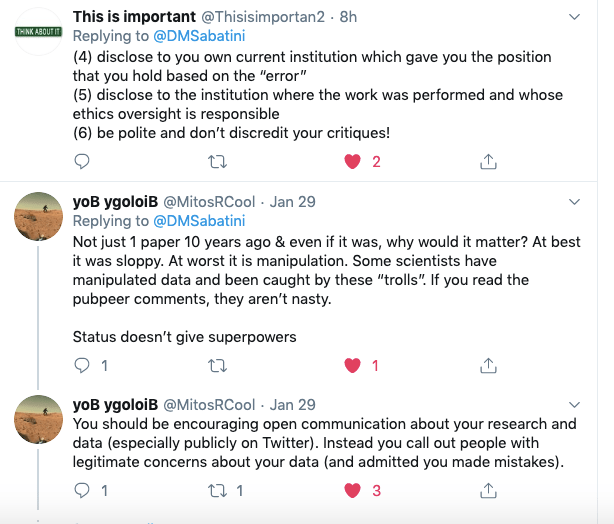This screenshot has height=524, width=614.
Task: Share the "Status doesn't give superpowers" tweet
Action: [x=488, y=365]
